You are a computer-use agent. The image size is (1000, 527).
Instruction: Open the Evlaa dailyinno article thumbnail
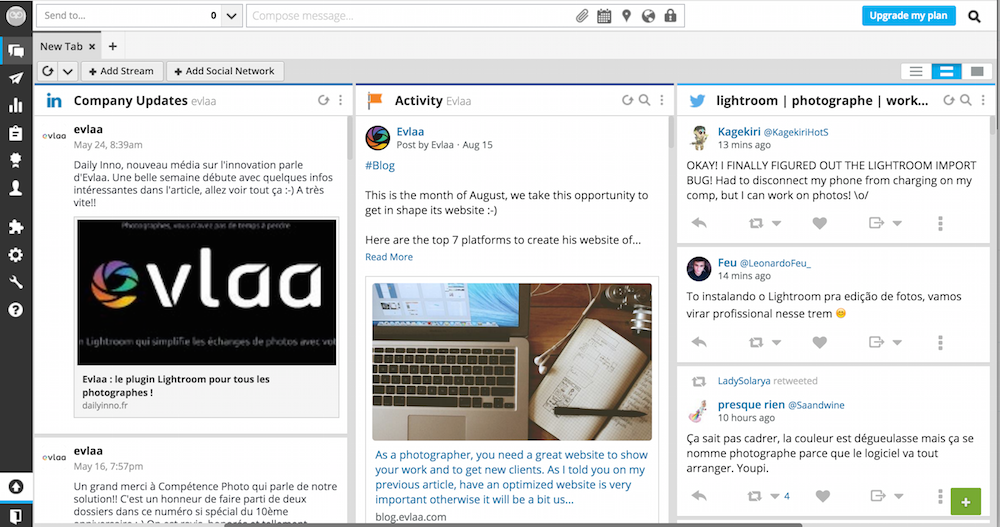tap(207, 292)
